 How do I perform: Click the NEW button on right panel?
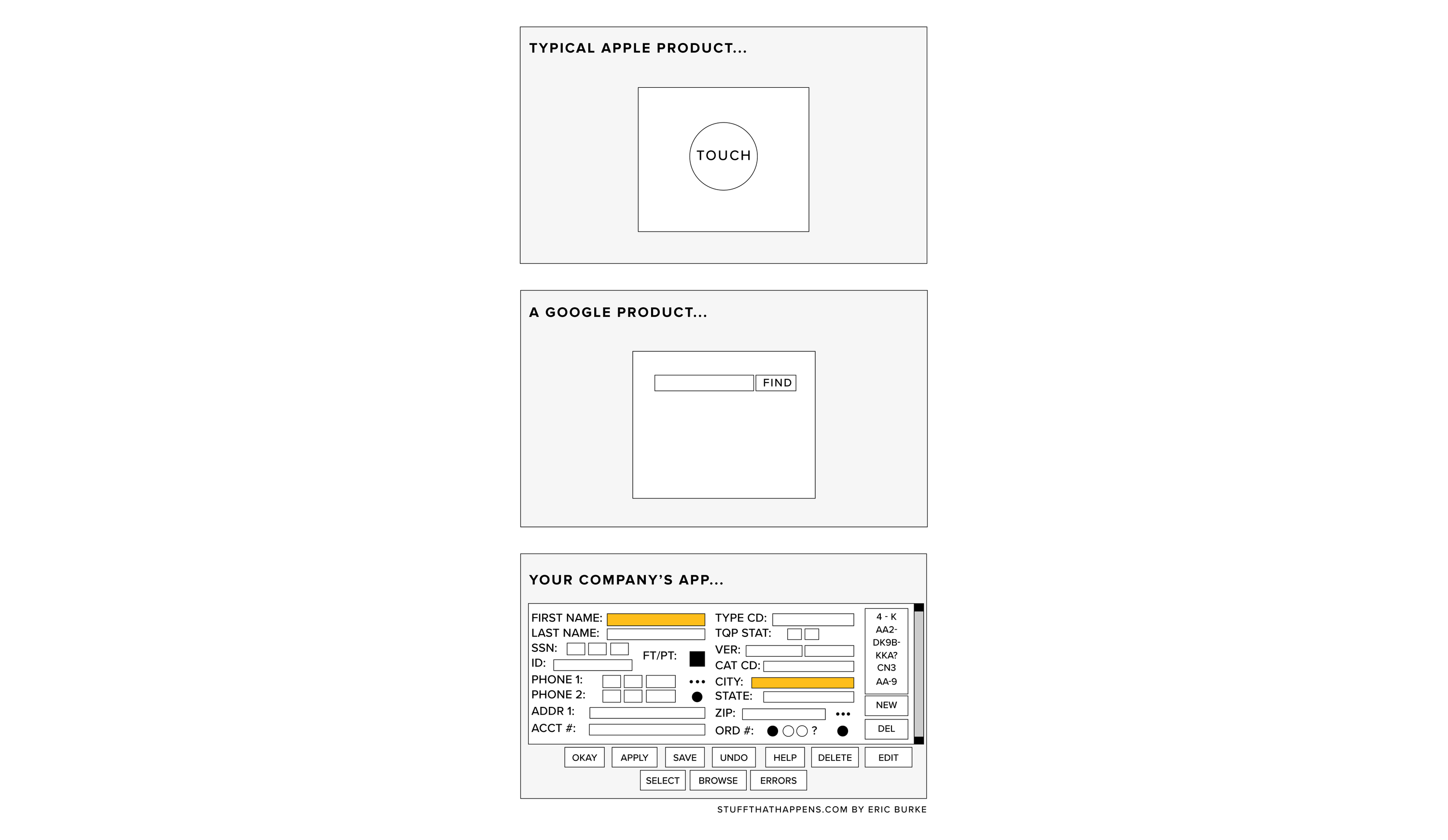click(886, 704)
